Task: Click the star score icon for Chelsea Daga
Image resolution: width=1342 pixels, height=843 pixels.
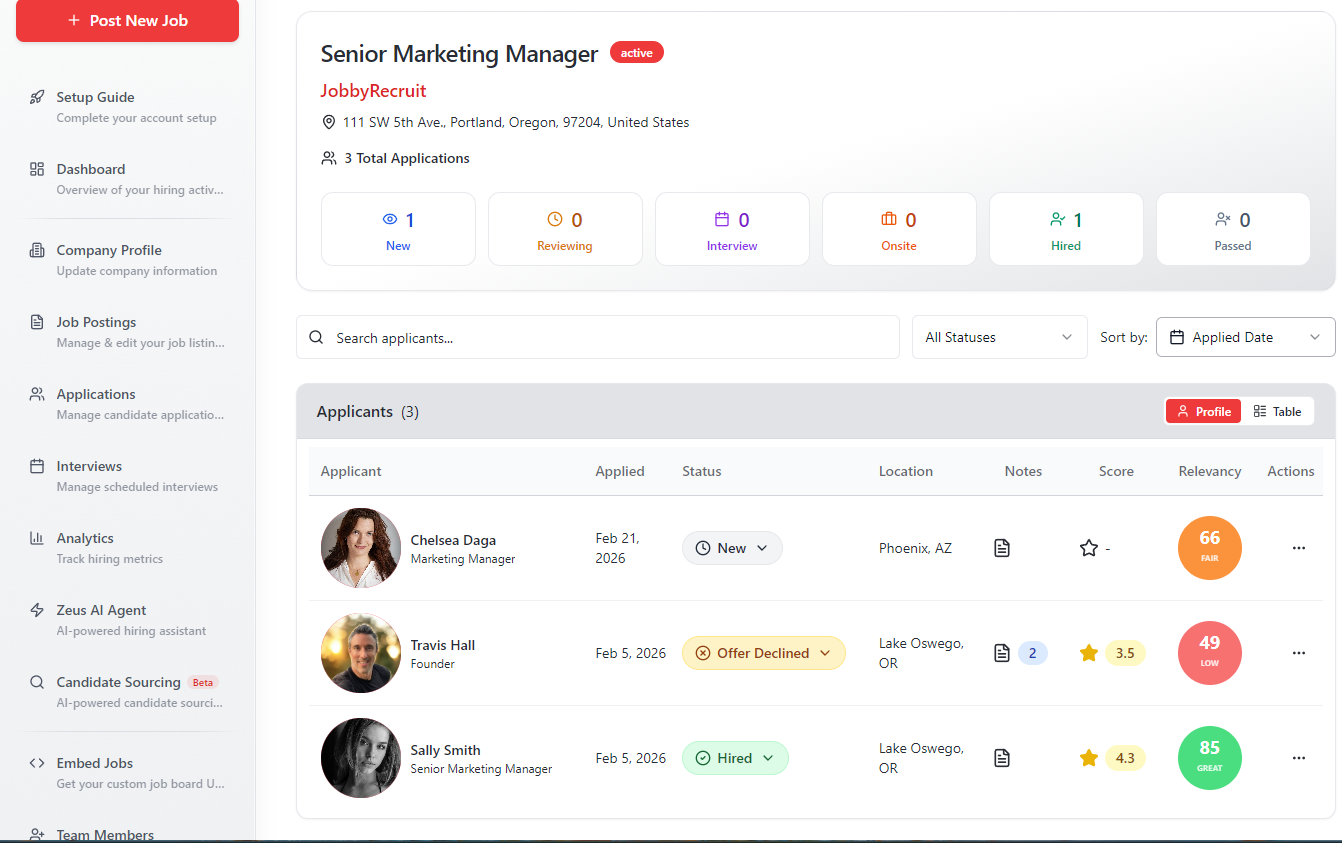Action: [x=1089, y=548]
